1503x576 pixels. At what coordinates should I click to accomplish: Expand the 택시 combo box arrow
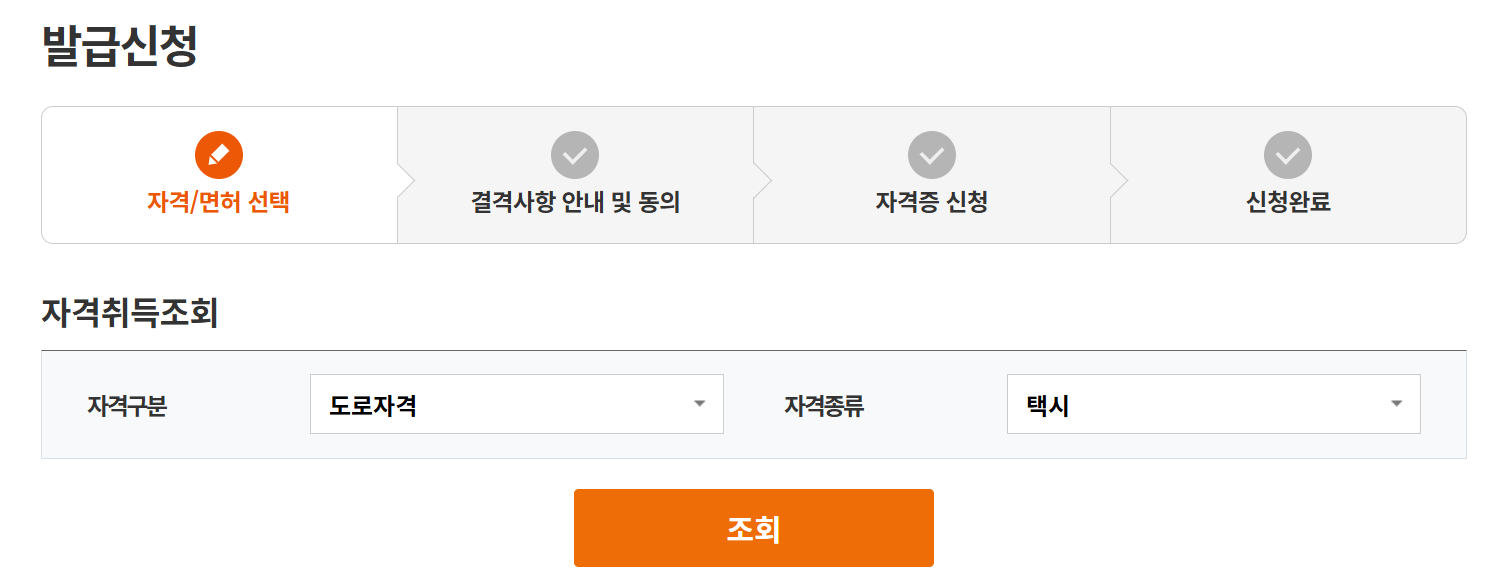point(1397,404)
